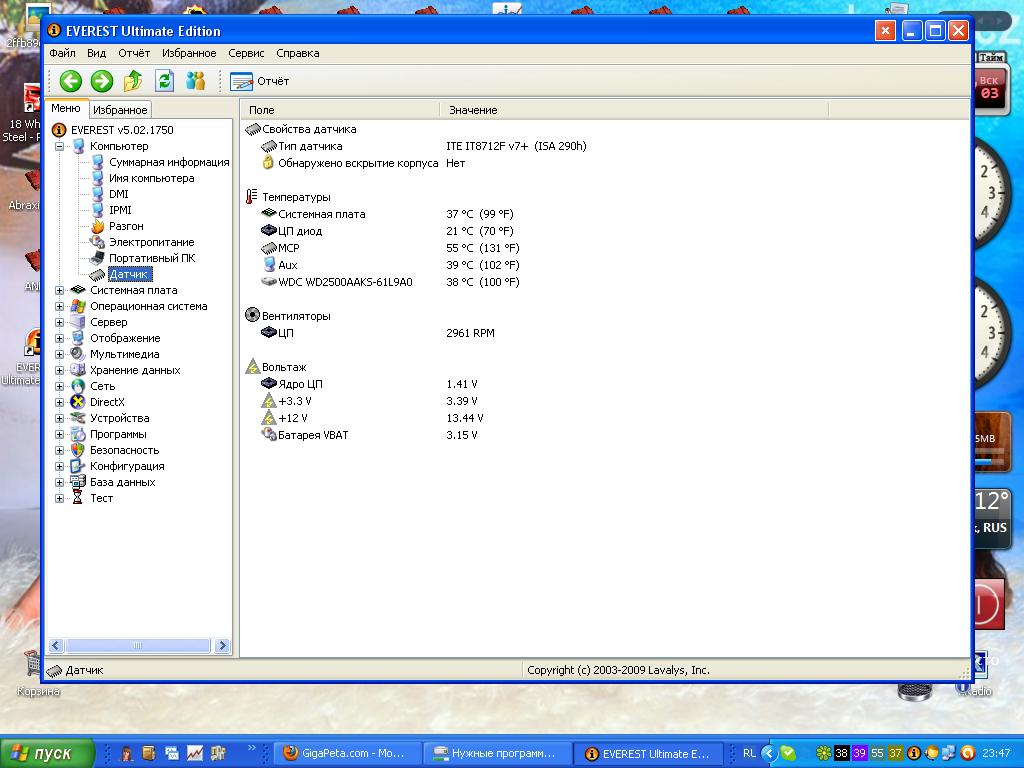The image size is (1024, 768).
Task: Click the green Forward arrow toolbar icon
Action: pos(101,81)
